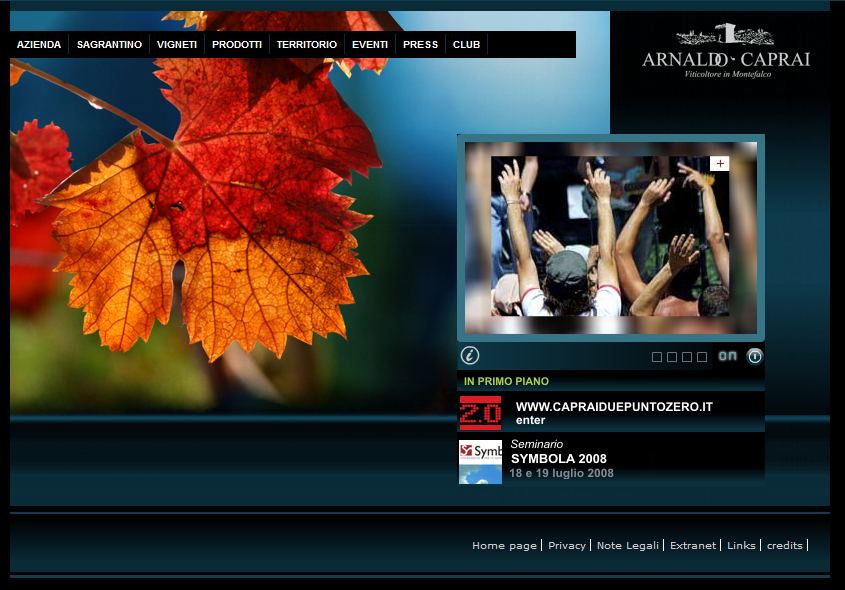Open the Extranet footer link

point(693,545)
